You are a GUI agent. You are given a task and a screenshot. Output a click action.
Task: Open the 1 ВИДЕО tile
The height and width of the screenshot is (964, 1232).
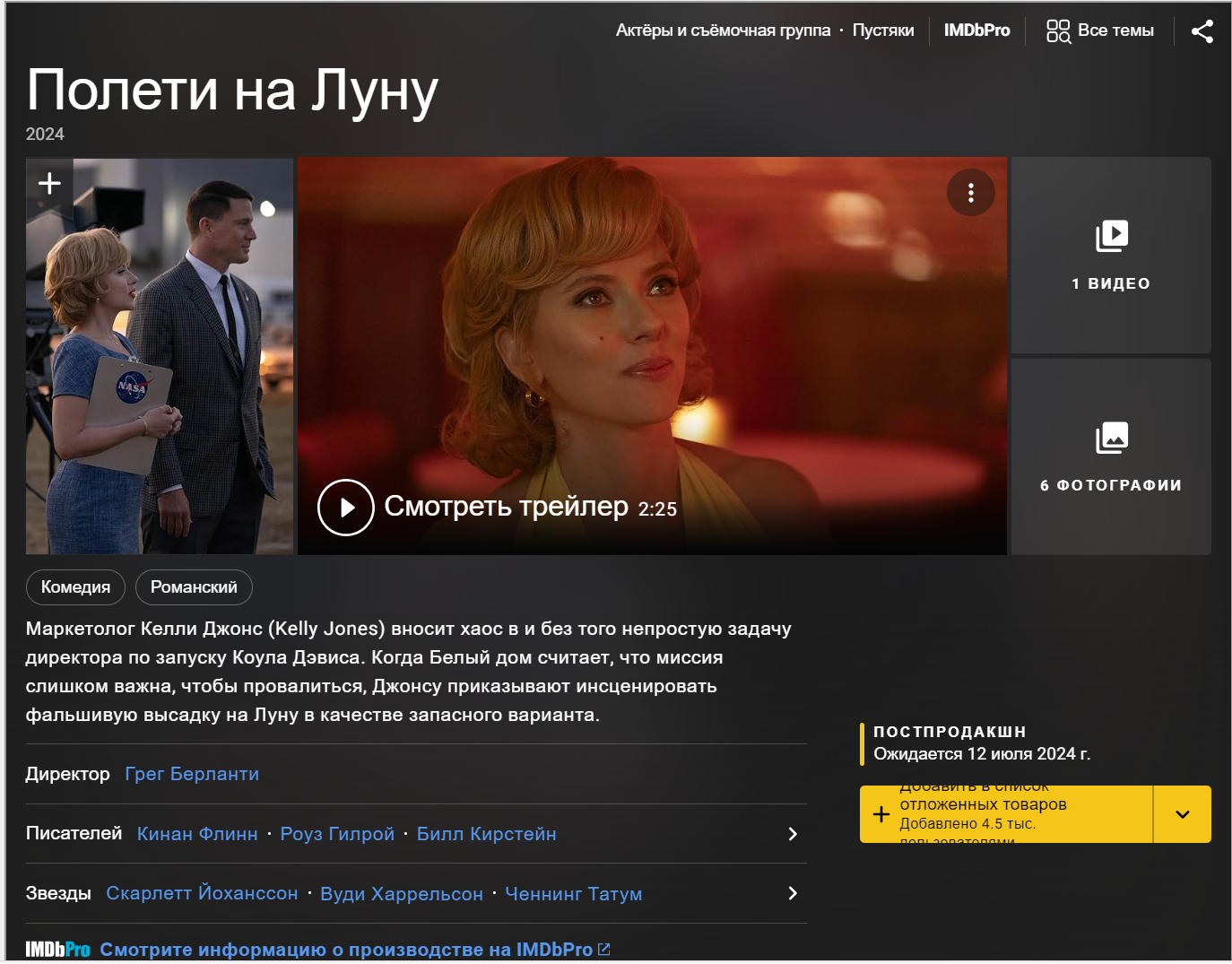[x=1111, y=256]
